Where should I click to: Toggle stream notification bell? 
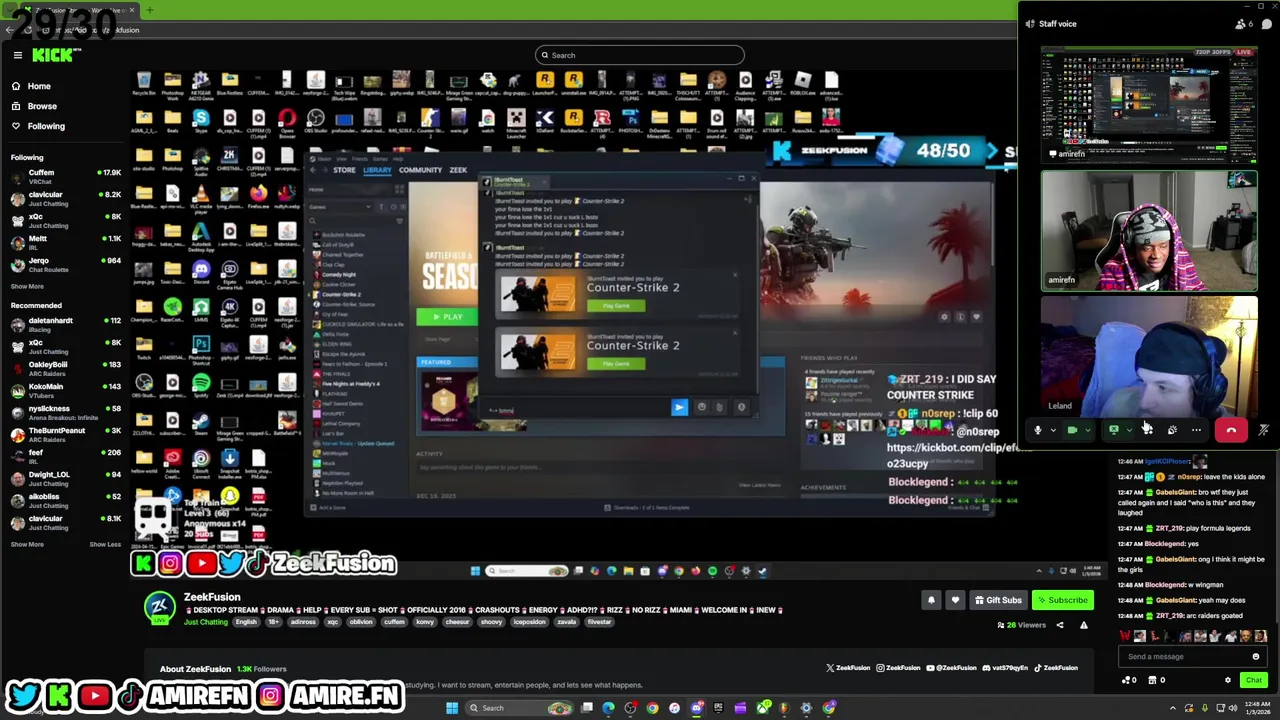click(x=931, y=600)
